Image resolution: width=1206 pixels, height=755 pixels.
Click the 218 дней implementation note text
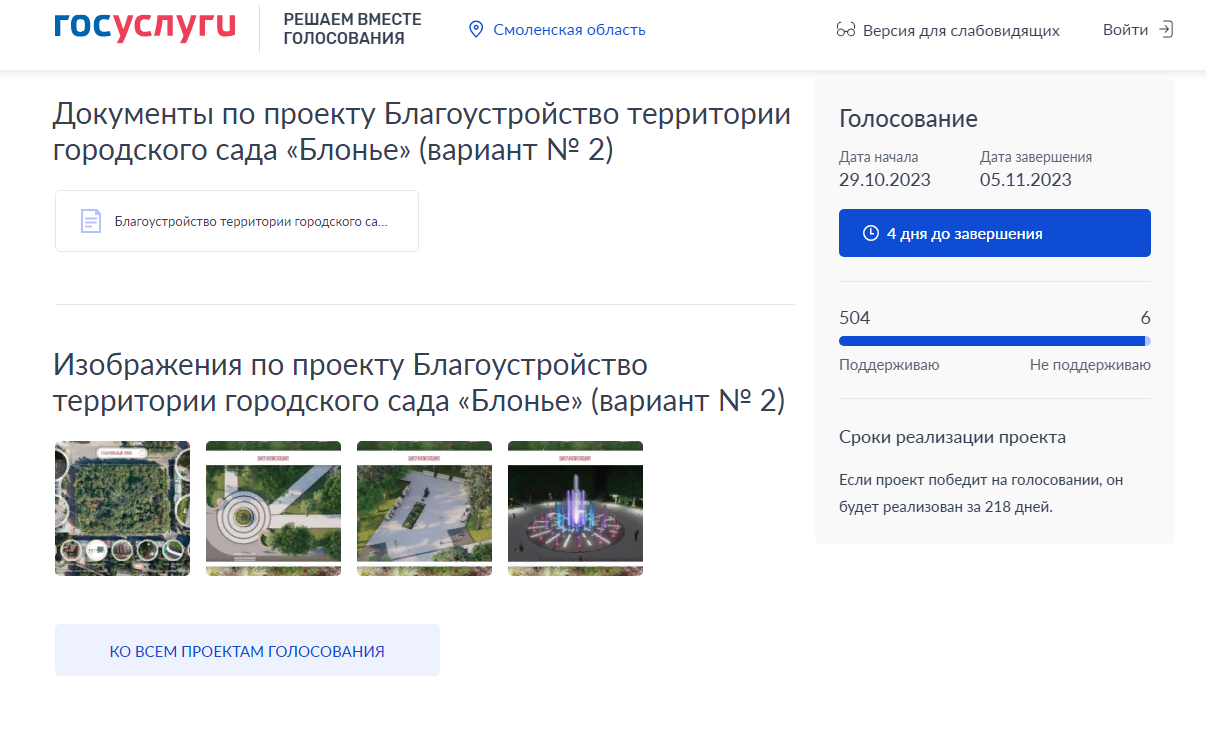point(981,493)
